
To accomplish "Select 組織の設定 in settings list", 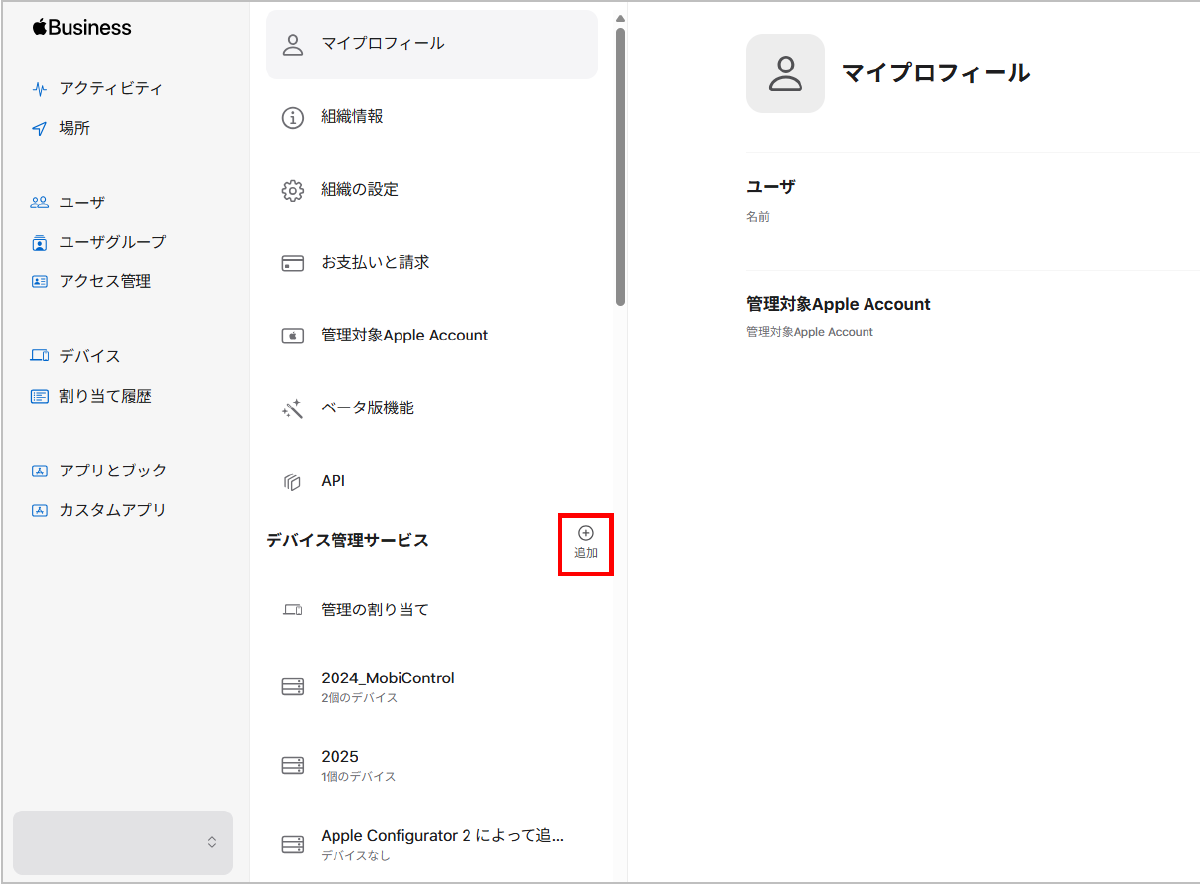I will (x=432, y=190).
